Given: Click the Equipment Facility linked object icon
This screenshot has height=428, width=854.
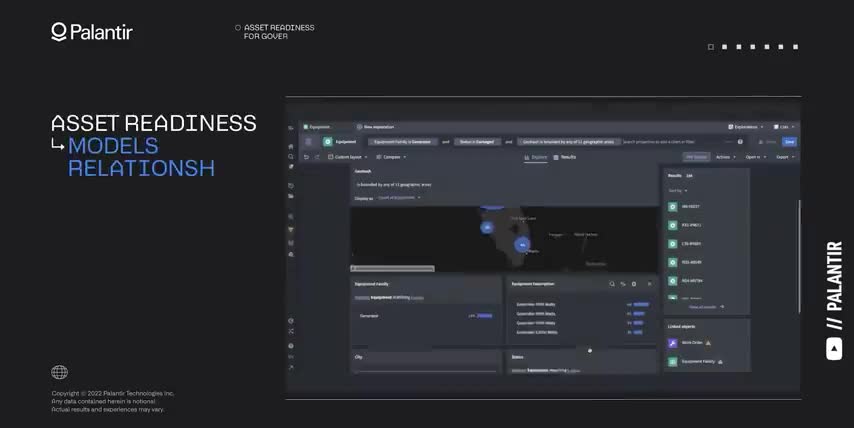Looking at the screenshot, I should click(673, 361).
